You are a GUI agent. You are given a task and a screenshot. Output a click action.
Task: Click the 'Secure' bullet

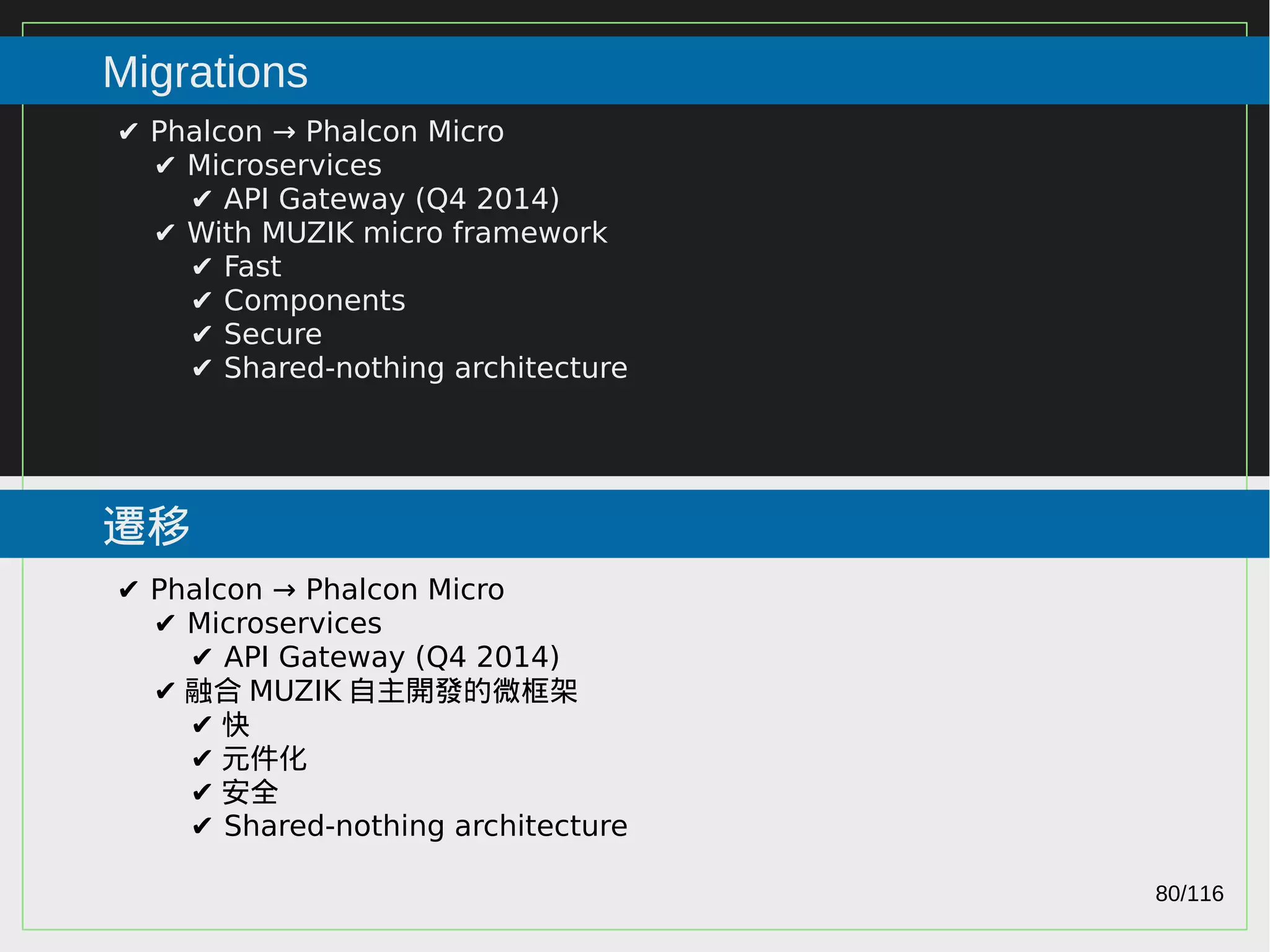[273, 334]
